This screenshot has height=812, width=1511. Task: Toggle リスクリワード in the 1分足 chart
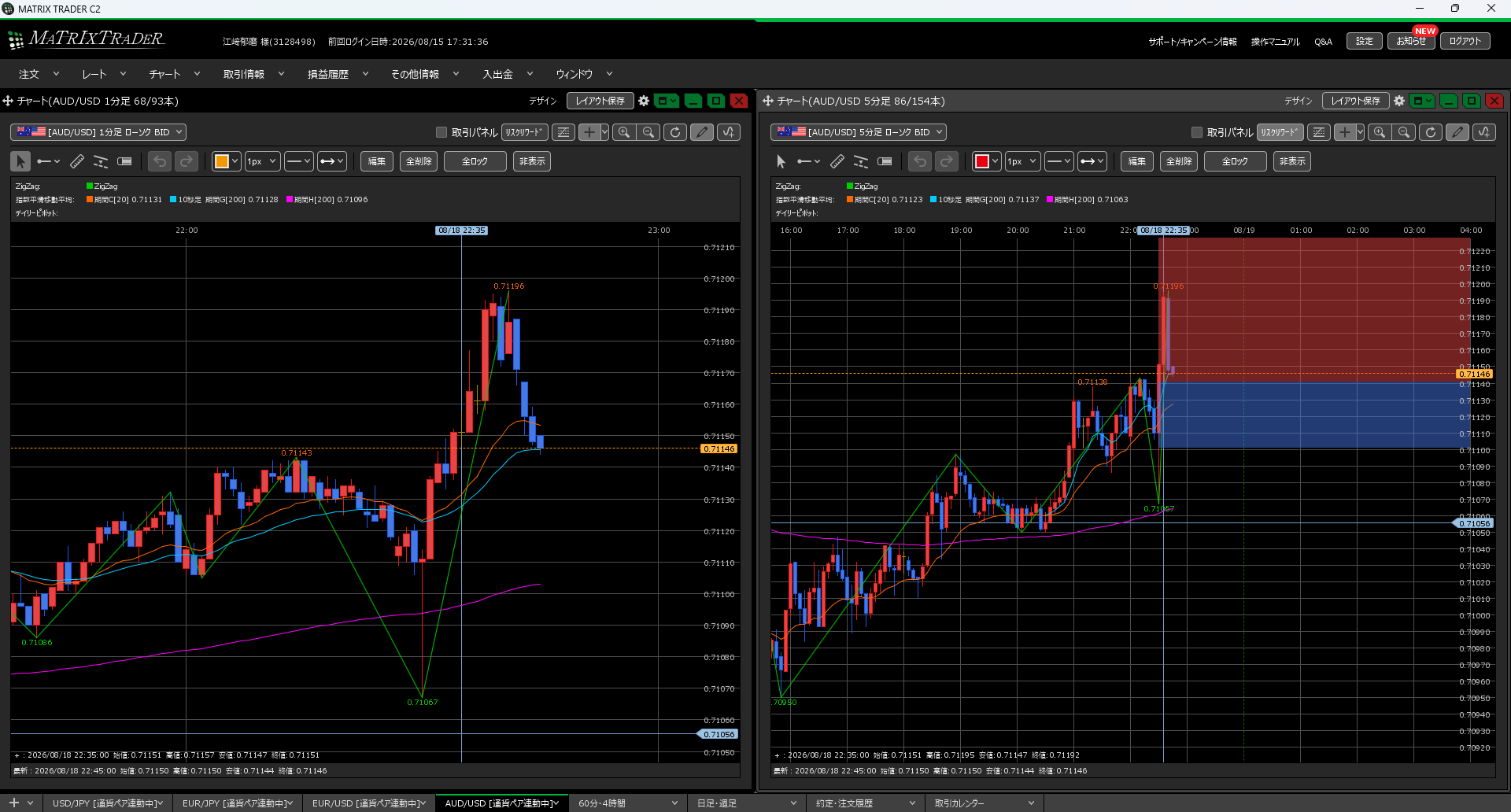click(x=524, y=132)
